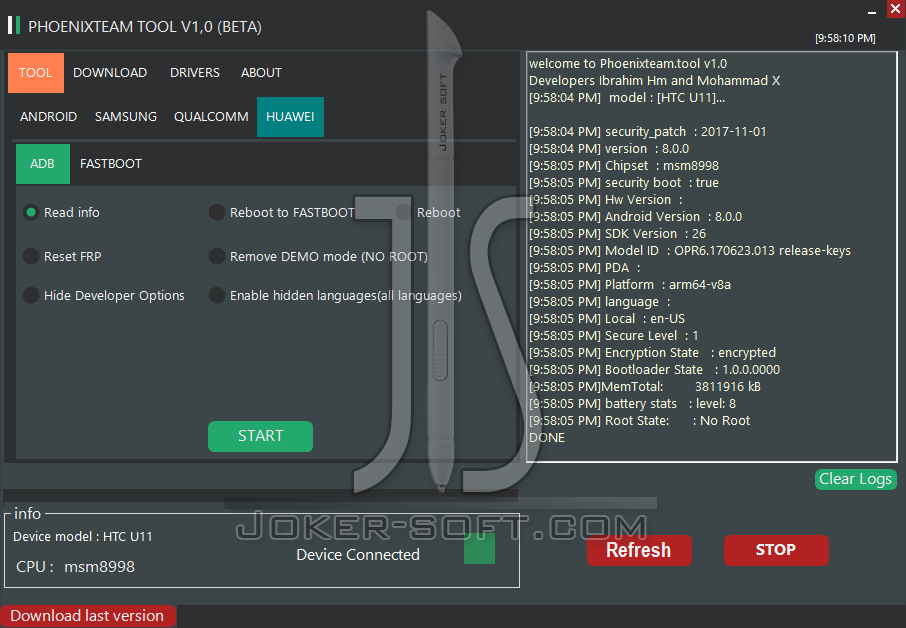Click the green START button
Image resolution: width=906 pixels, height=628 pixels.
[x=261, y=436]
